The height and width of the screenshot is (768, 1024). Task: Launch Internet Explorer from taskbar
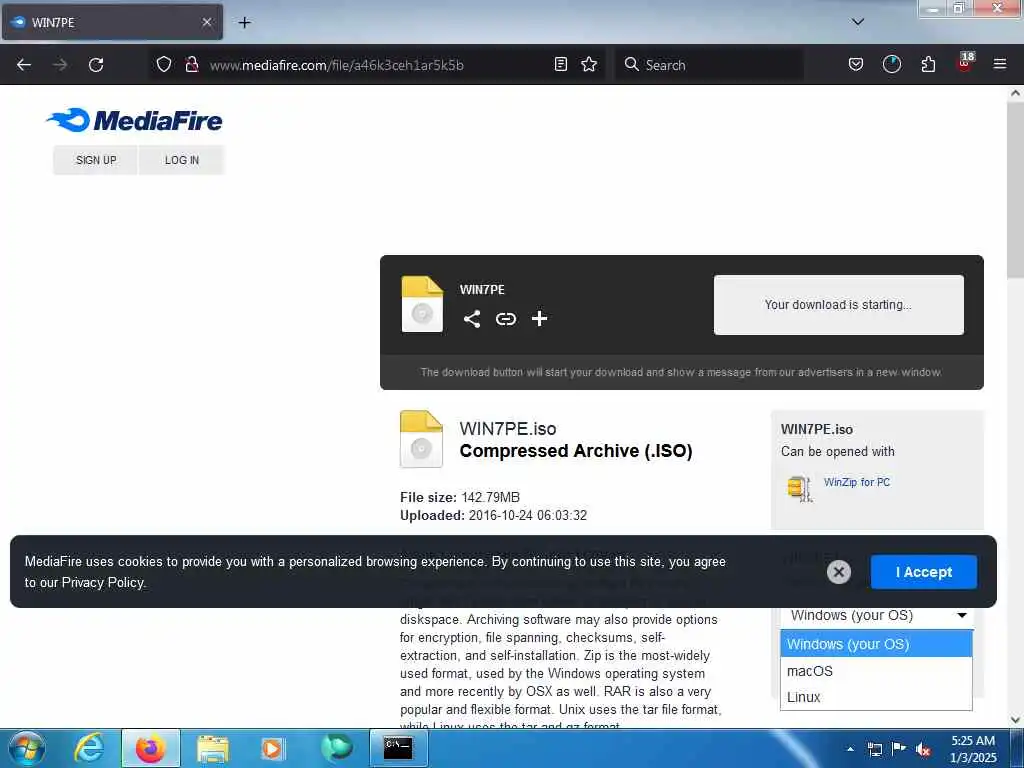coord(89,748)
